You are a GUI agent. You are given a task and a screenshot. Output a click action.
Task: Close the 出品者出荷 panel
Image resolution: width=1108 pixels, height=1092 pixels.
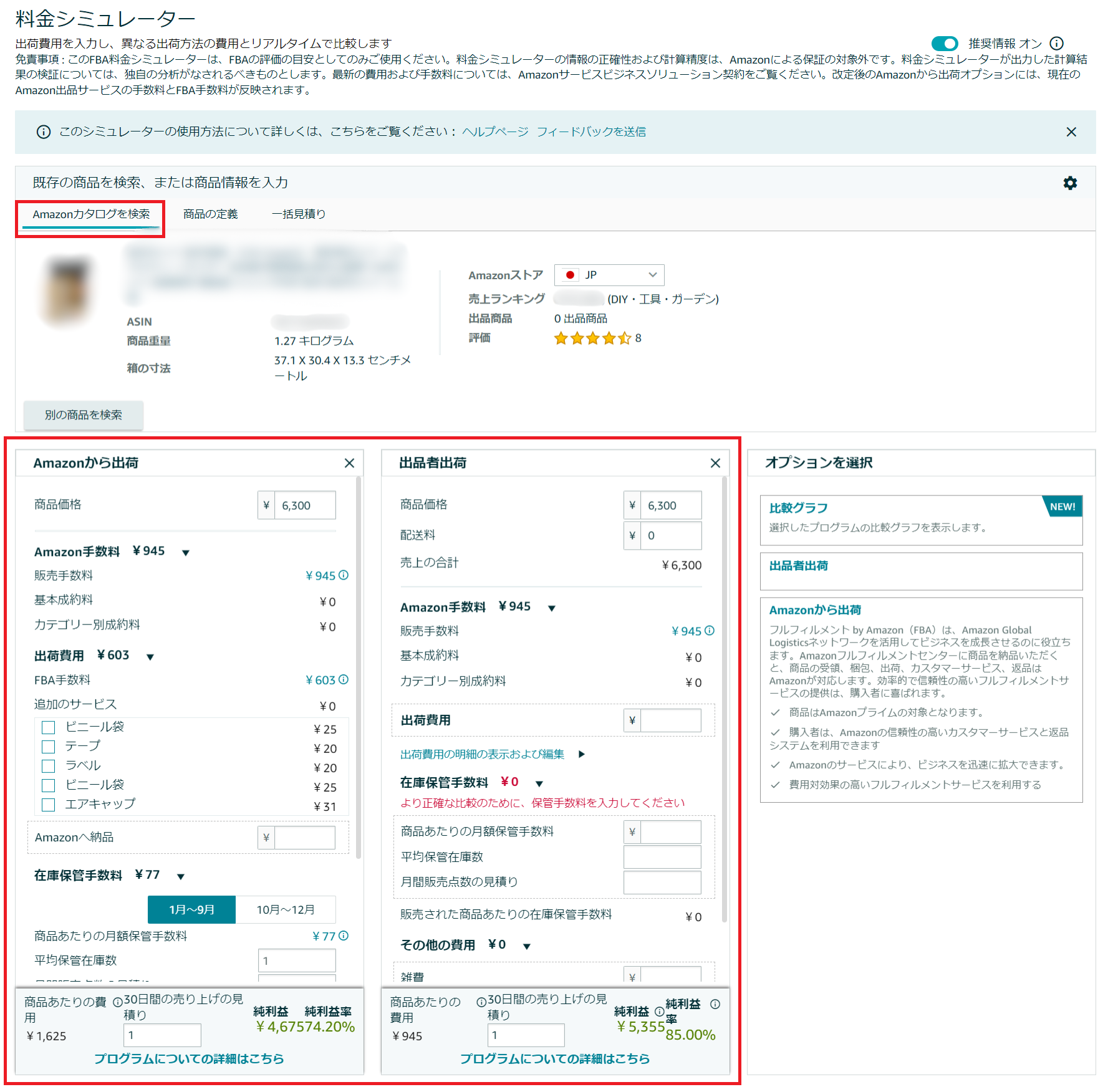715,463
